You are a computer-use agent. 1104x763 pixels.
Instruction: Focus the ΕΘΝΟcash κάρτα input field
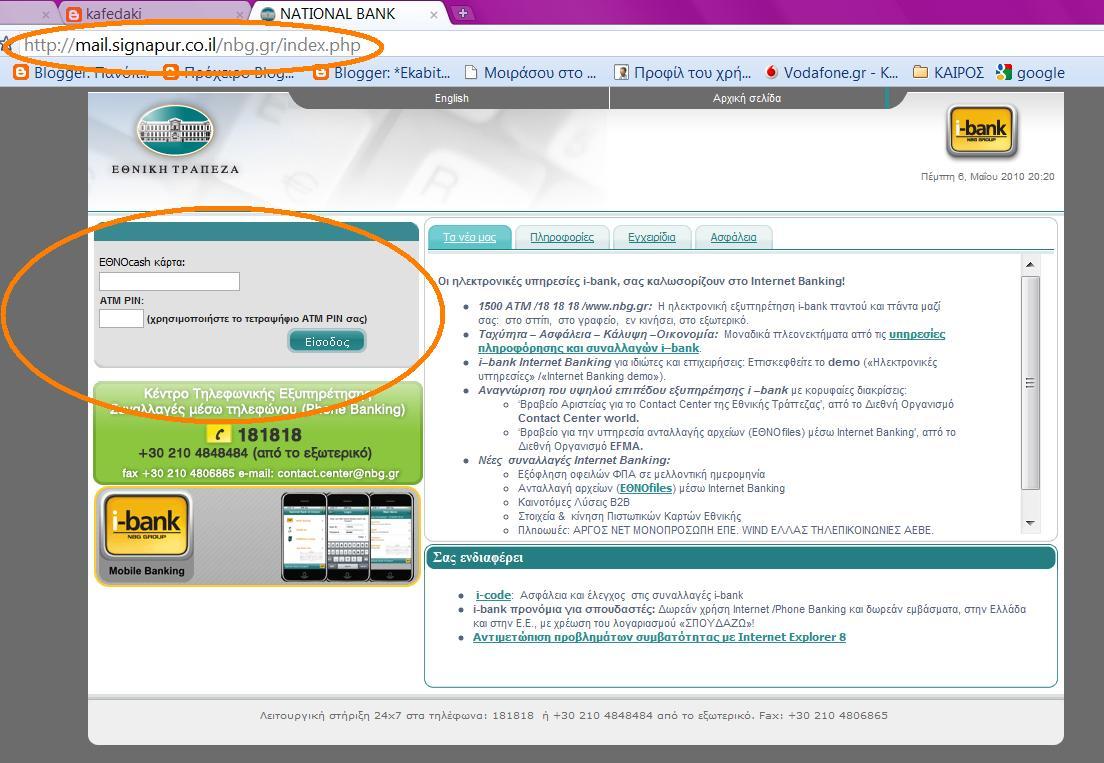[x=169, y=282]
